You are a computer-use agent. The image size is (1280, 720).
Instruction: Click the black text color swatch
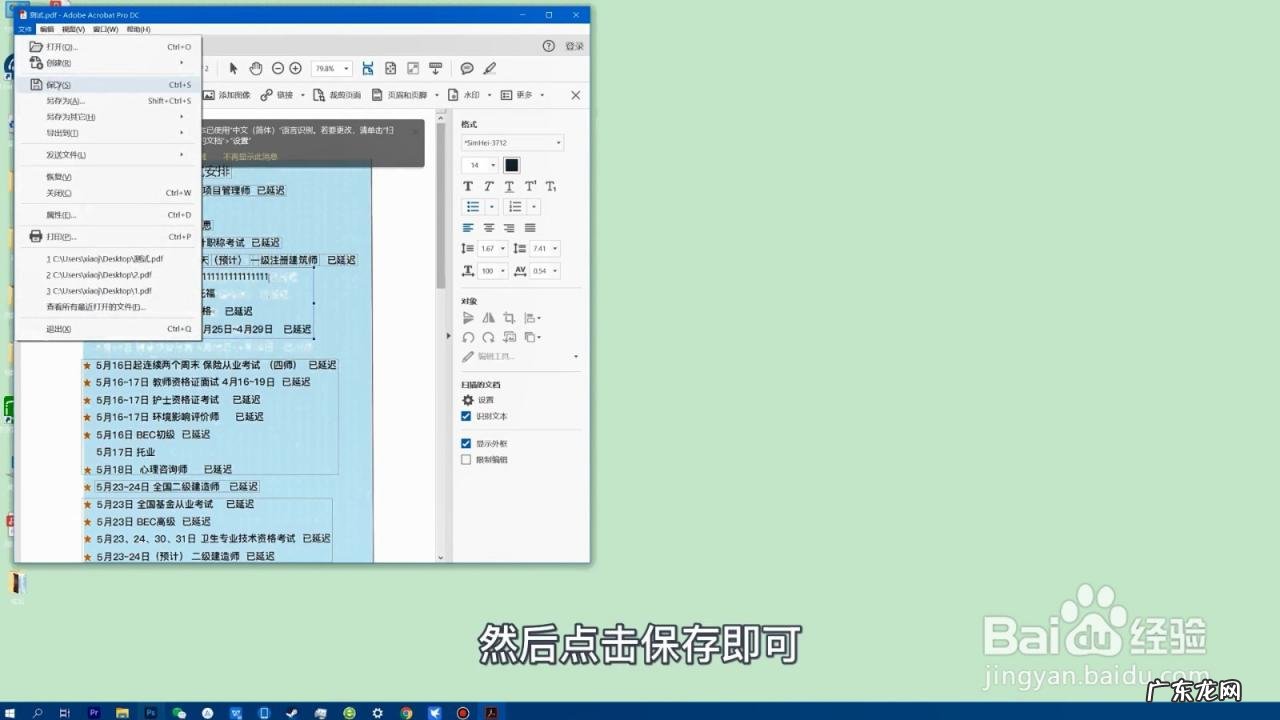point(511,164)
